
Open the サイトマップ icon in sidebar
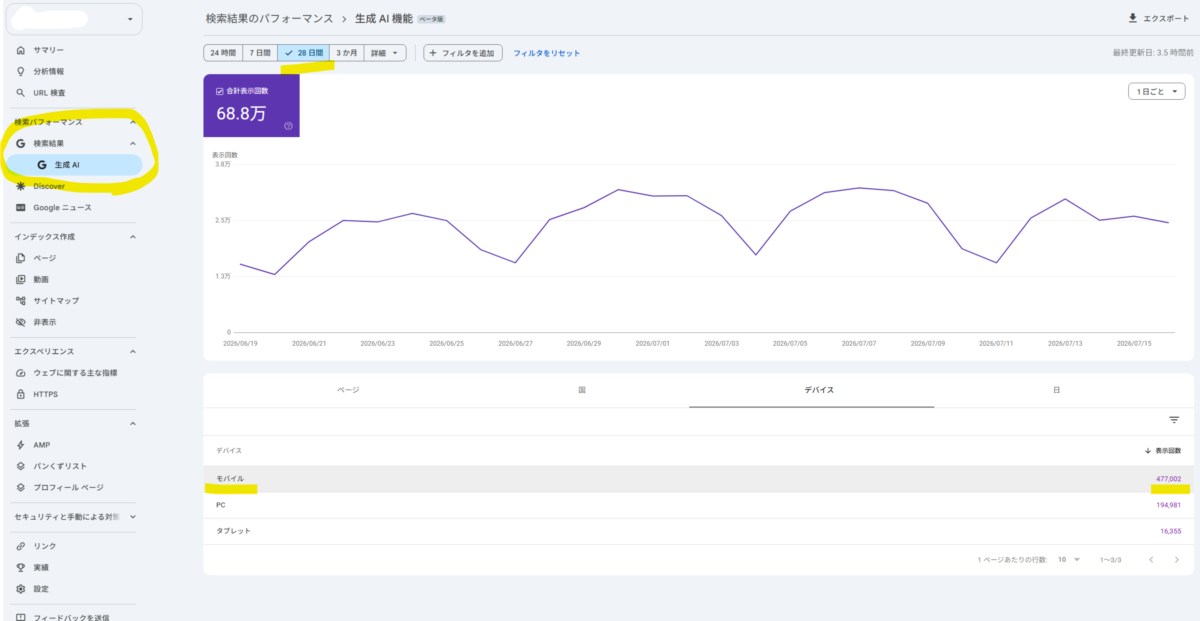[x=21, y=301]
